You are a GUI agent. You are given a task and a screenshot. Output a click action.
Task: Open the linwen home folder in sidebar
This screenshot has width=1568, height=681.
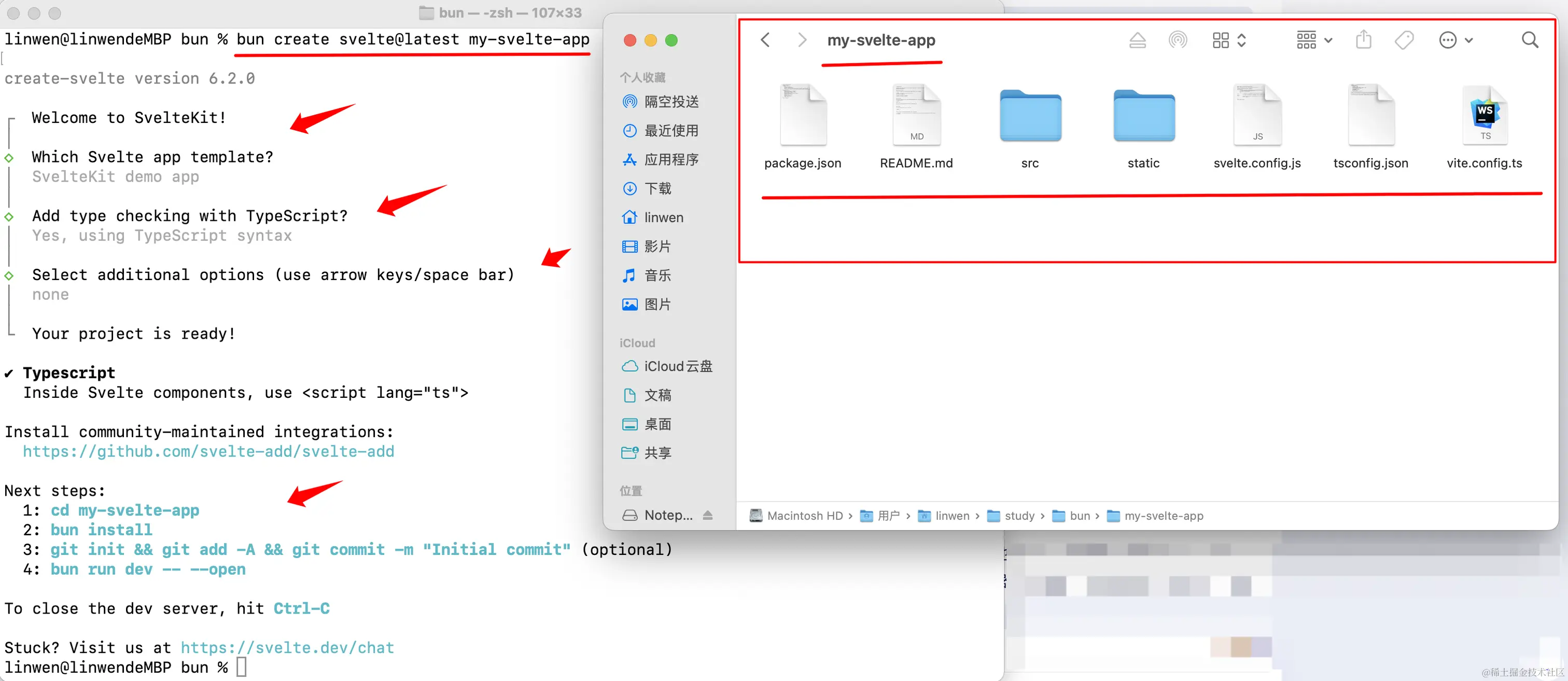[653, 217]
